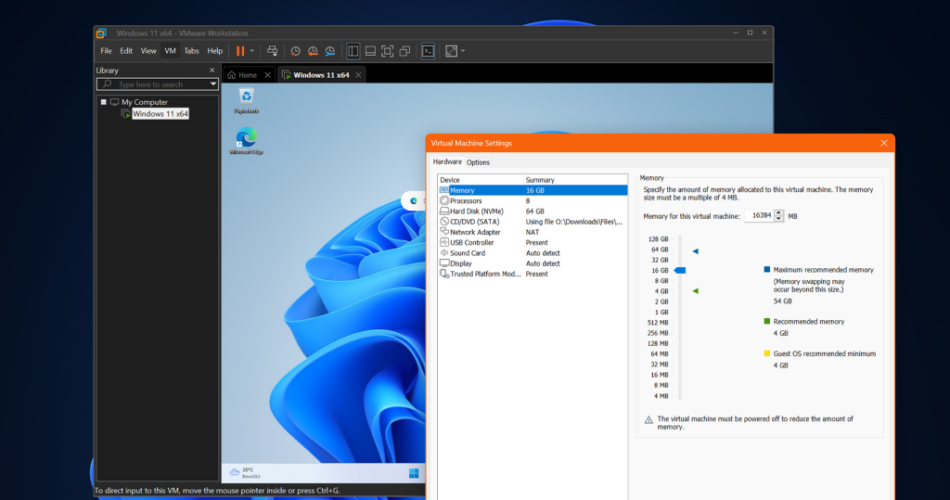The height and width of the screenshot is (500, 950).
Task: Switch to the Options tab in settings
Action: (478, 162)
